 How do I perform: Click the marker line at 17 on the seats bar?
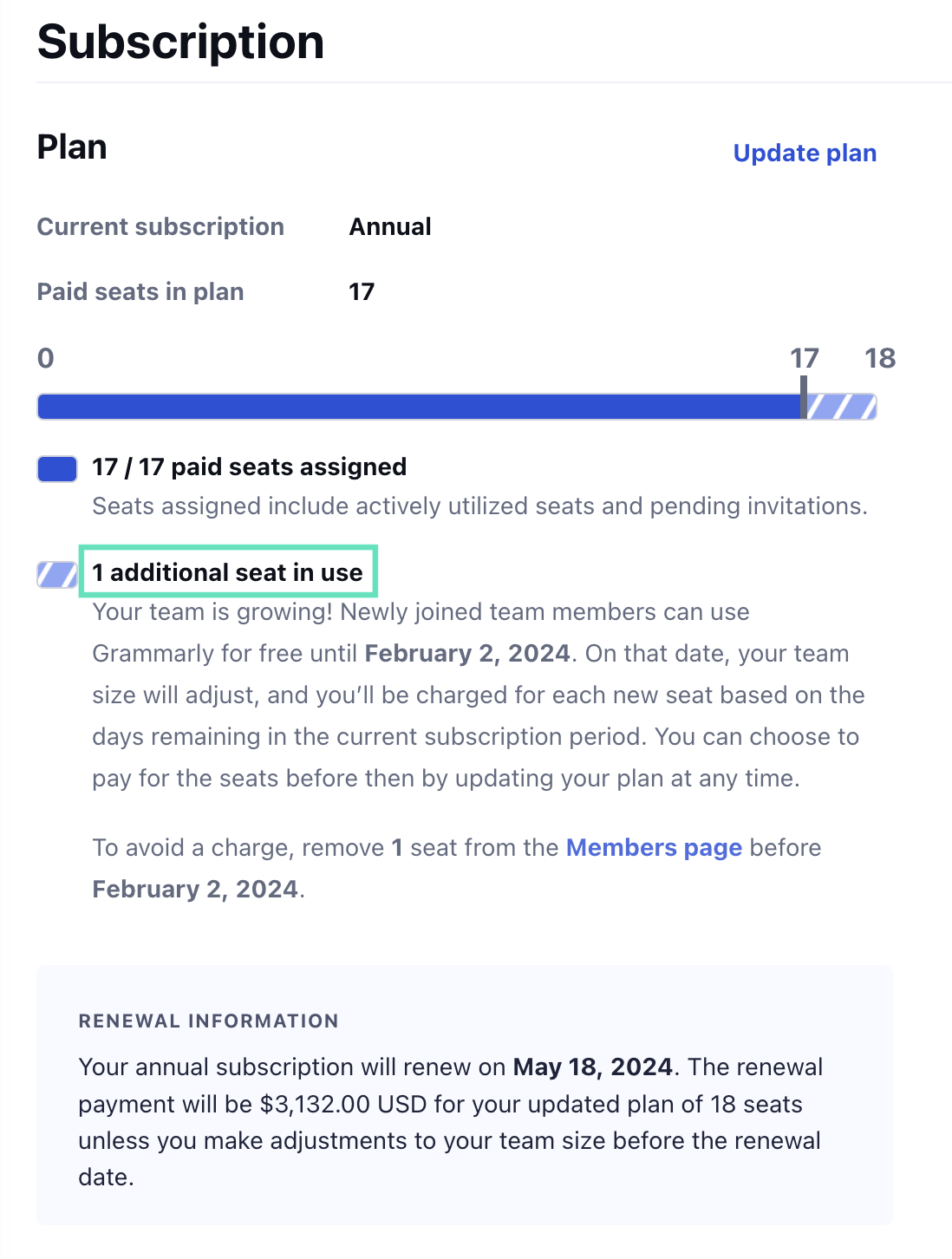point(804,397)
